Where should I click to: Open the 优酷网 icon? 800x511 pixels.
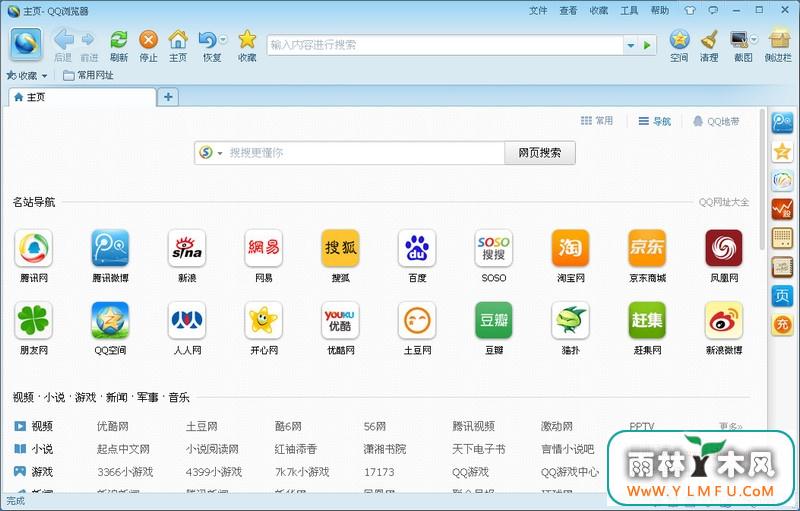coord(340,321)
